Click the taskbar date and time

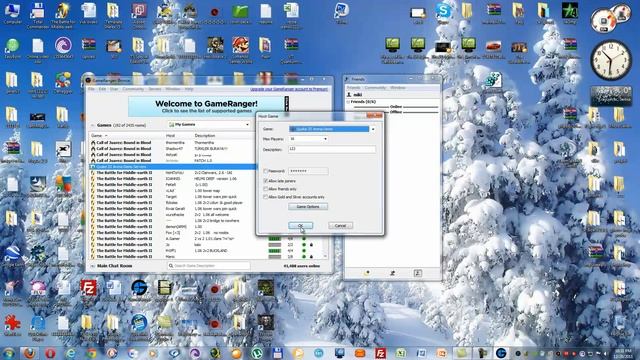click(x=623, y=353)
